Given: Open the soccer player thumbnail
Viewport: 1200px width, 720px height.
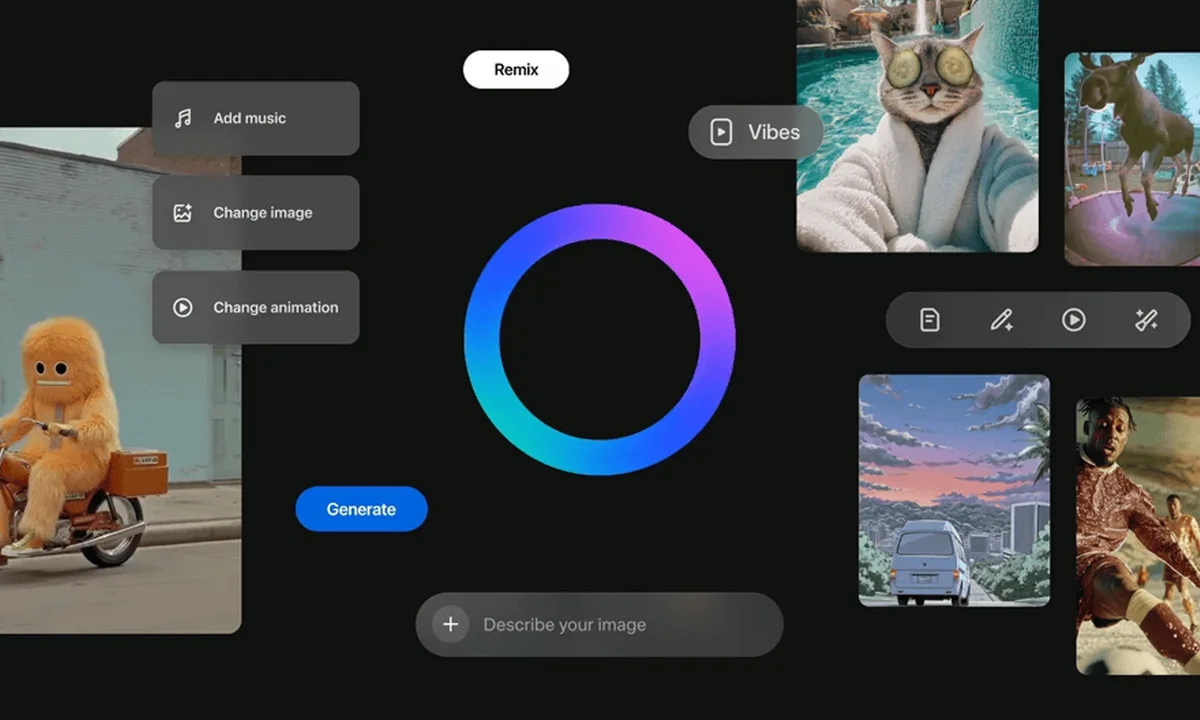Looking at the screenshot, I should click(1138, 535).
